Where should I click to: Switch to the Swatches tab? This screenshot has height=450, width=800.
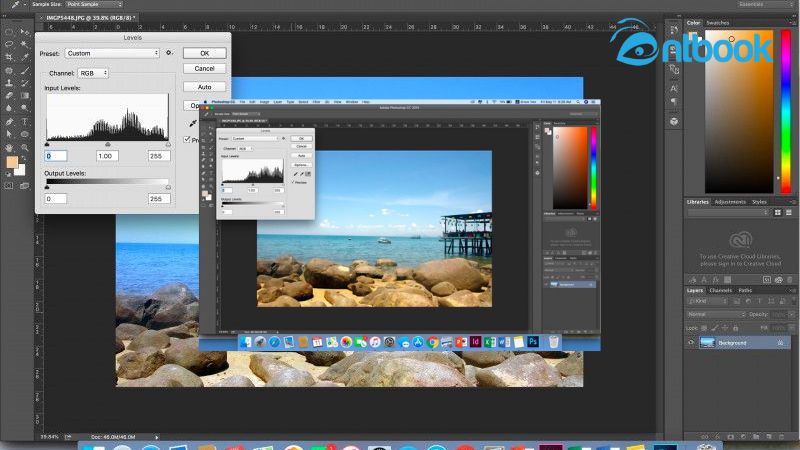point(717,23)
